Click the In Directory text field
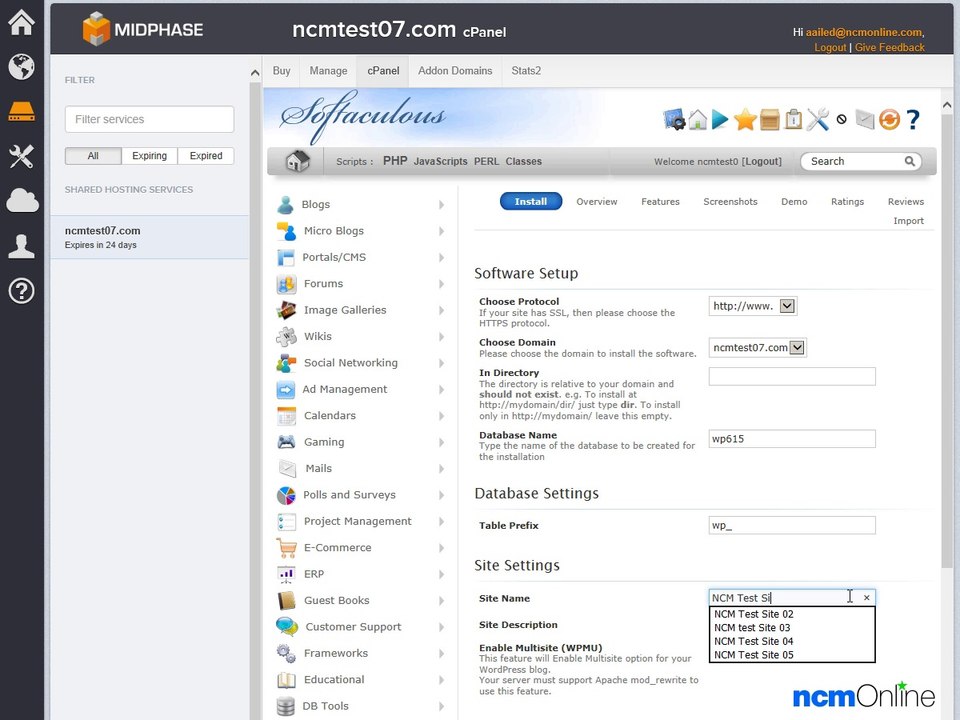The height and width of the screenshot is (720, 960). (792, 377)
